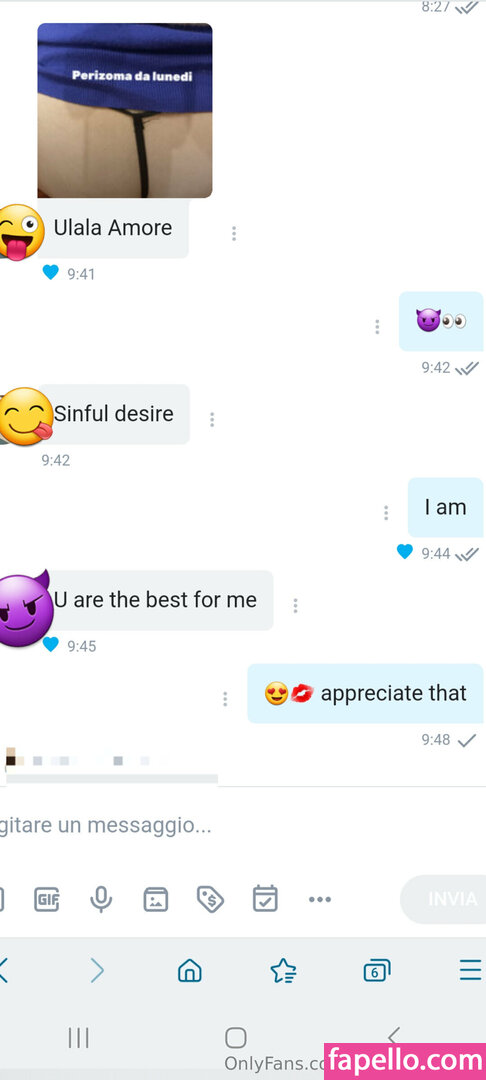Open Android recent apps button
The image size is (486, 1080).
(78, 1038)
